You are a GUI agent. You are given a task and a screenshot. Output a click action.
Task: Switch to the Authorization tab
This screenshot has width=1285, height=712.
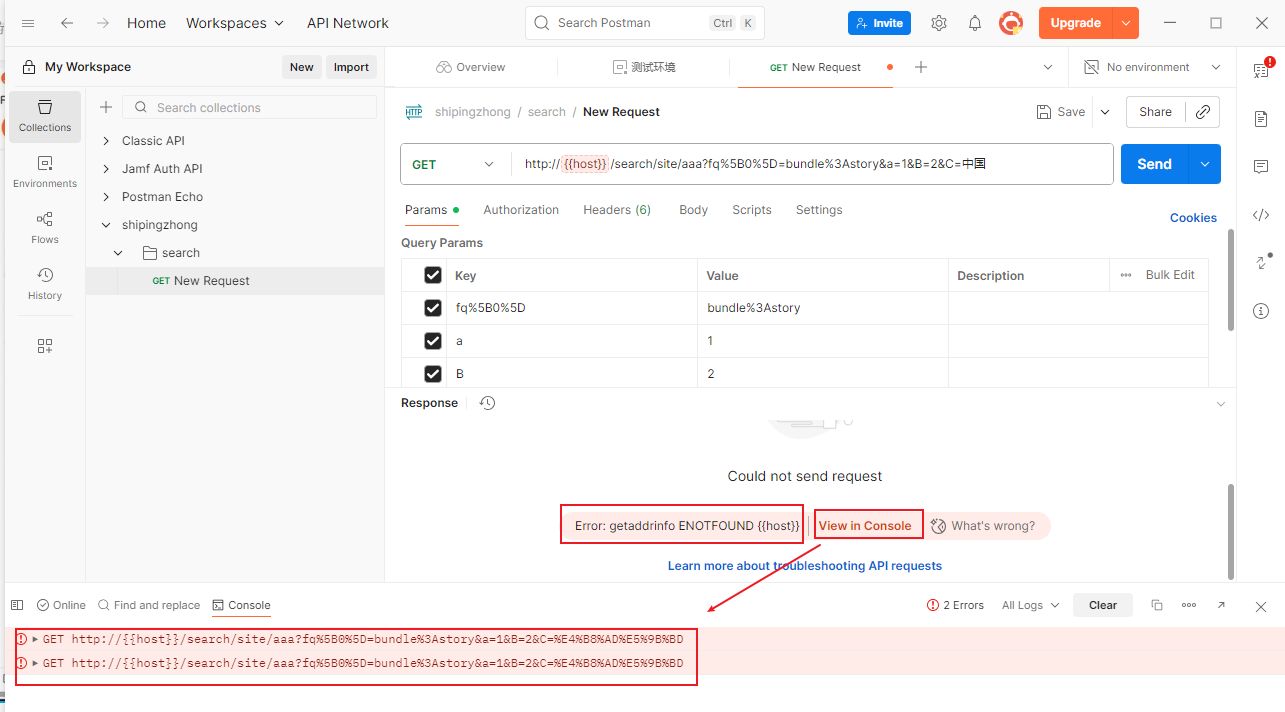coord(521,210)
